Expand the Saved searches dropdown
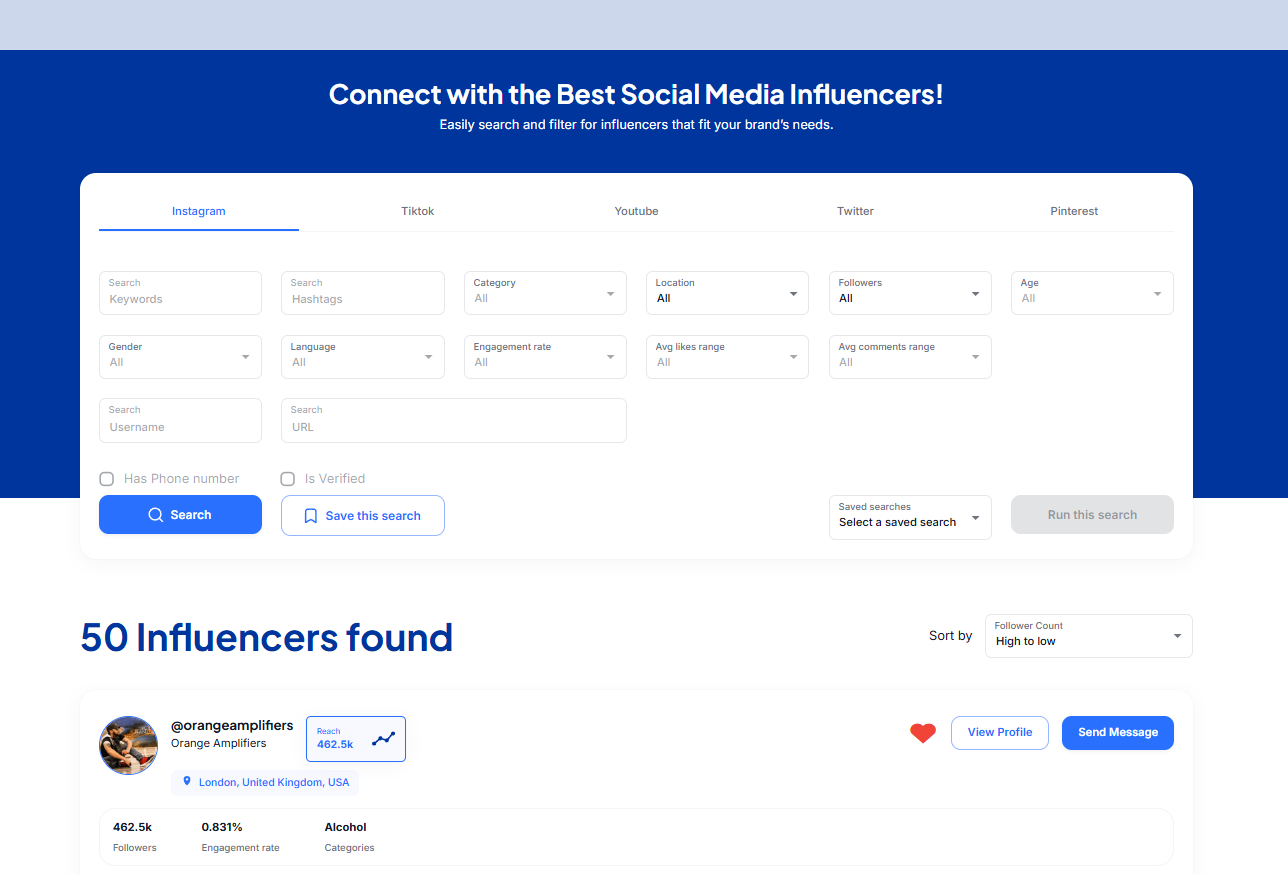Image resolution: width=1288 pixels, height=875 pixels. click(x=910, y=517)
